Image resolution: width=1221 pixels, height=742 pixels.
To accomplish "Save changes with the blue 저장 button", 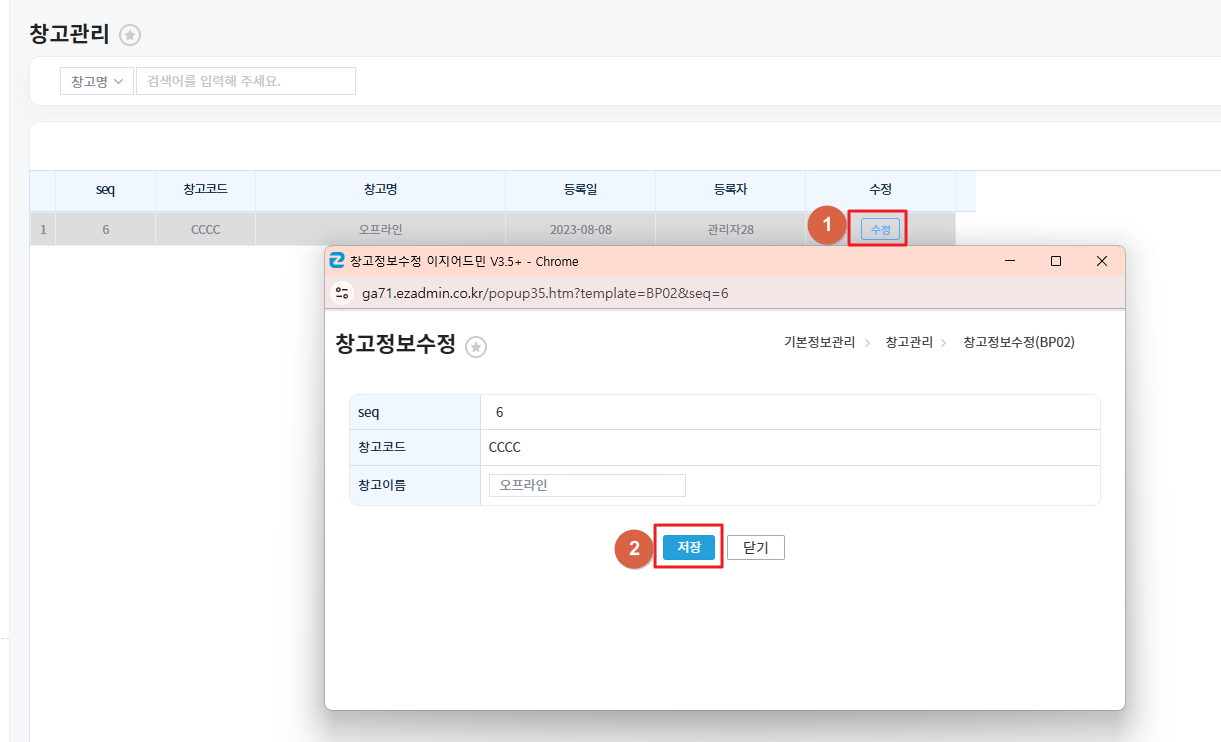I will pyautogui.click(x=689, y=547).
